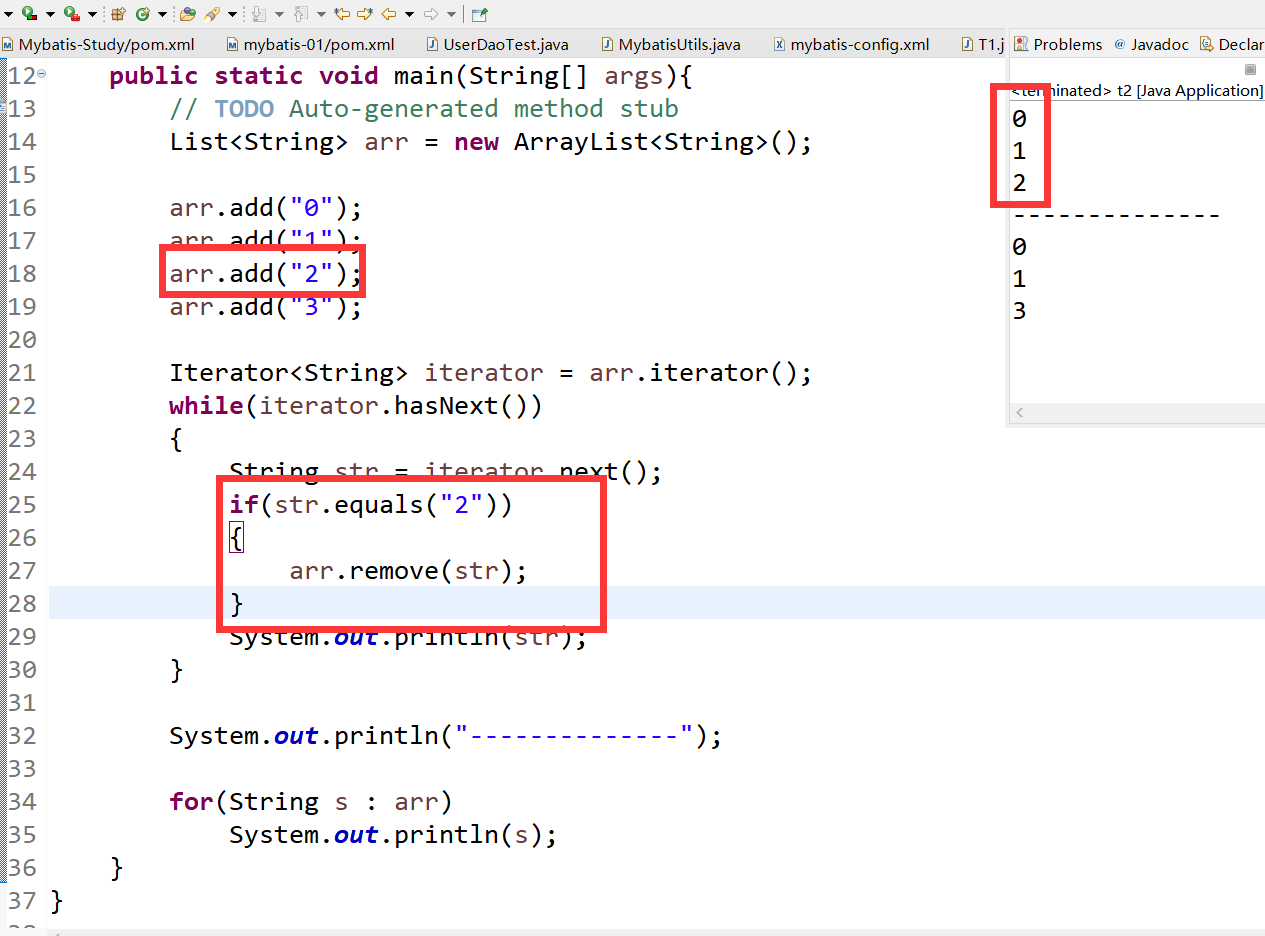Click the while(iterator.hasNext()) line
The image size is (1265, 936).
[356, 406]
